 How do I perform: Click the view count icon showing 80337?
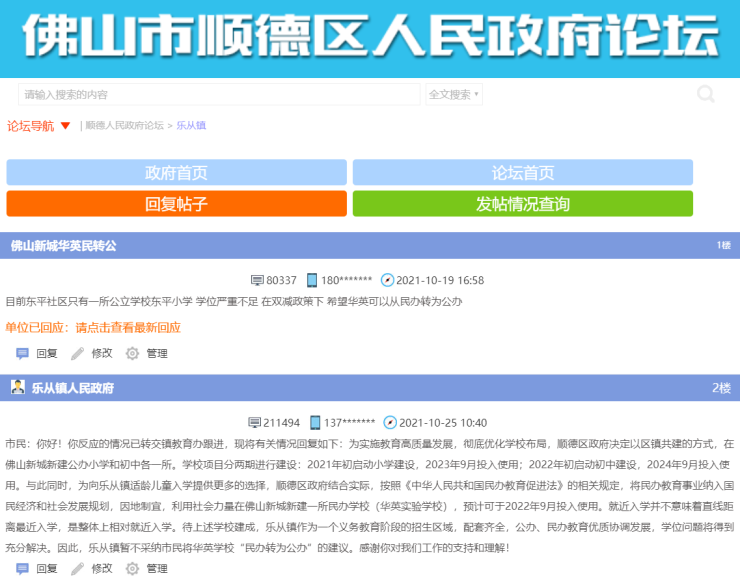(x=257, y=280)
